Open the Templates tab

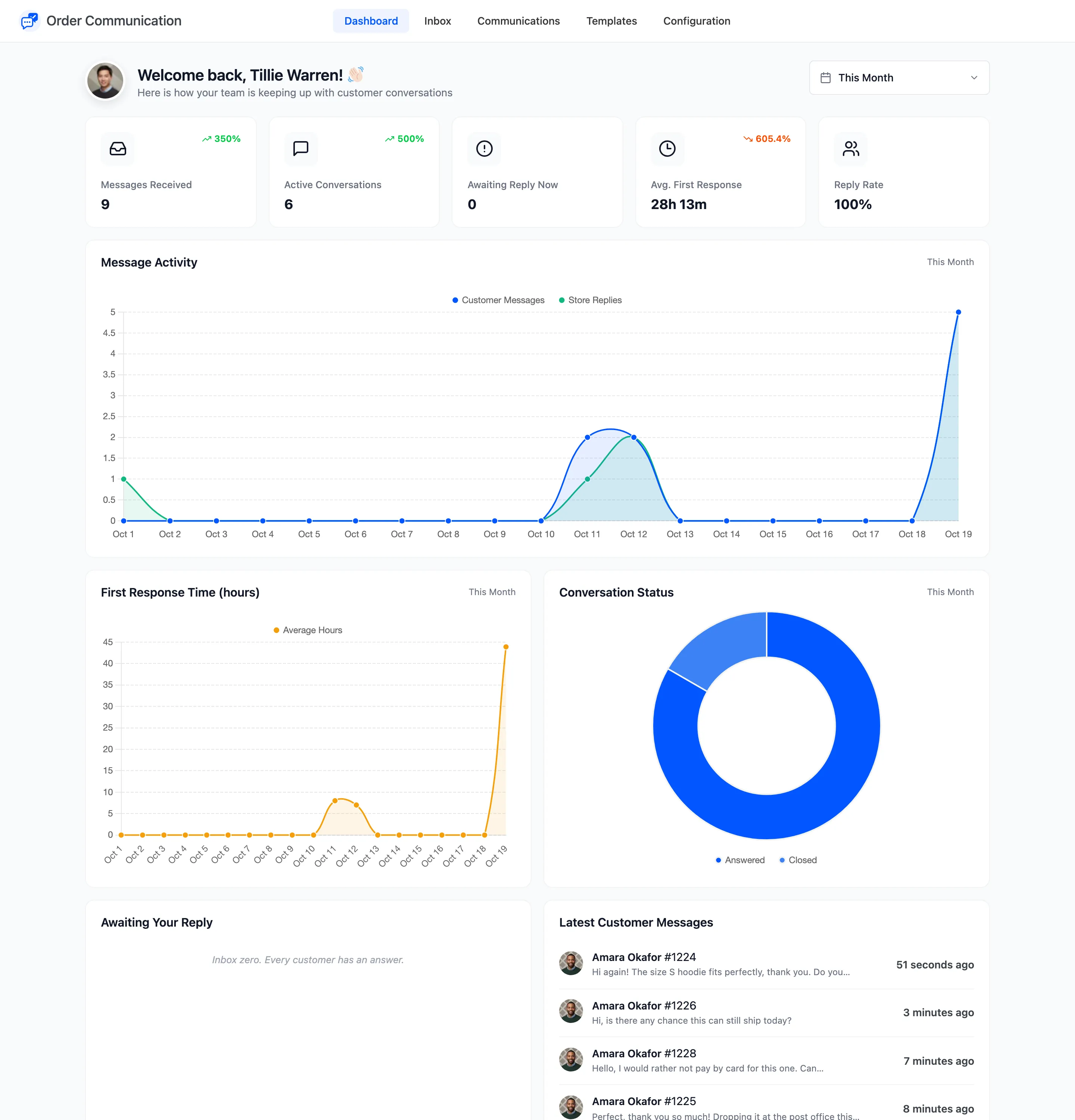point(611,21)
